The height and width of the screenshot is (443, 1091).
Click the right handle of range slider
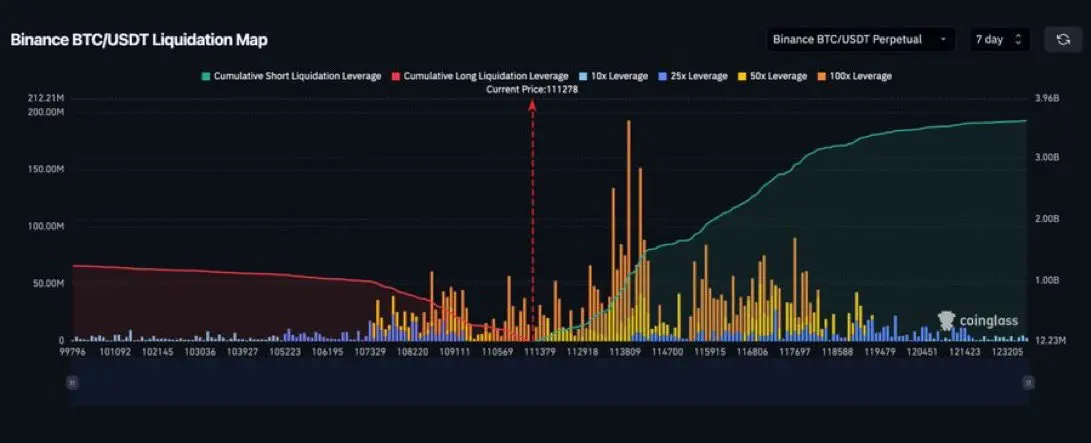point(1028,382)
